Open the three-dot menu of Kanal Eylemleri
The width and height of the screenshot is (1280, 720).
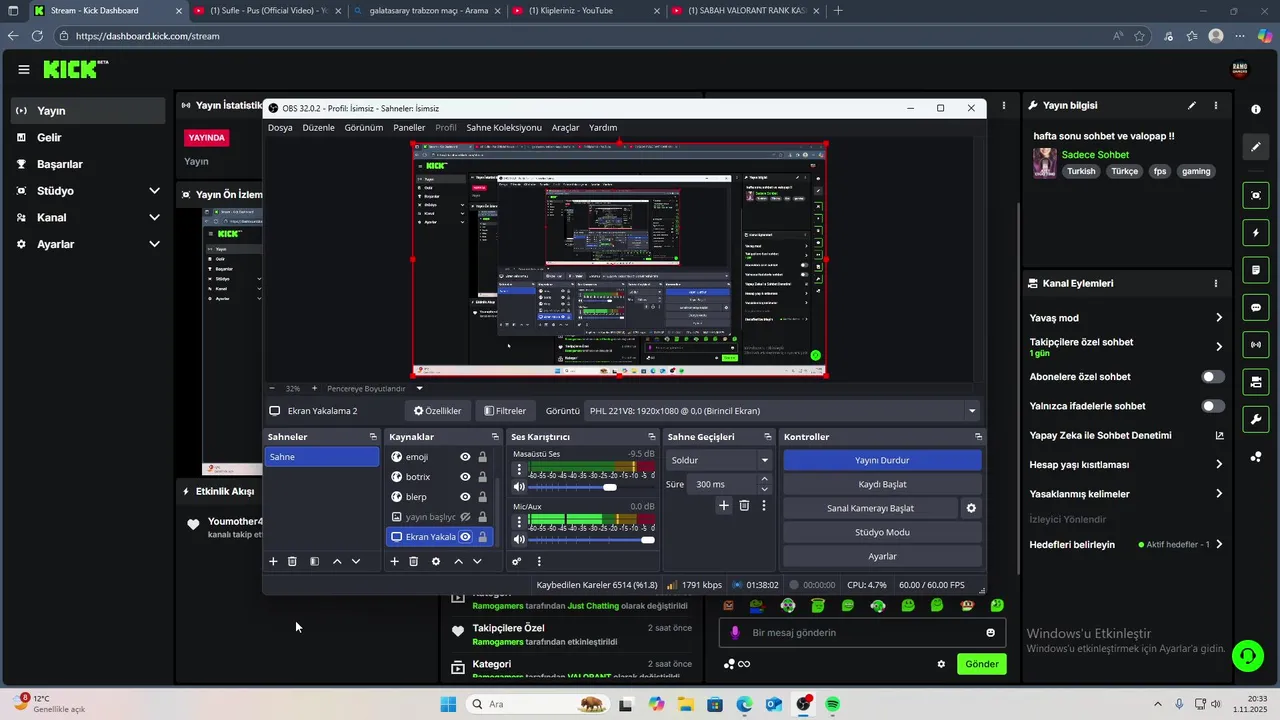click(1216, 284)
